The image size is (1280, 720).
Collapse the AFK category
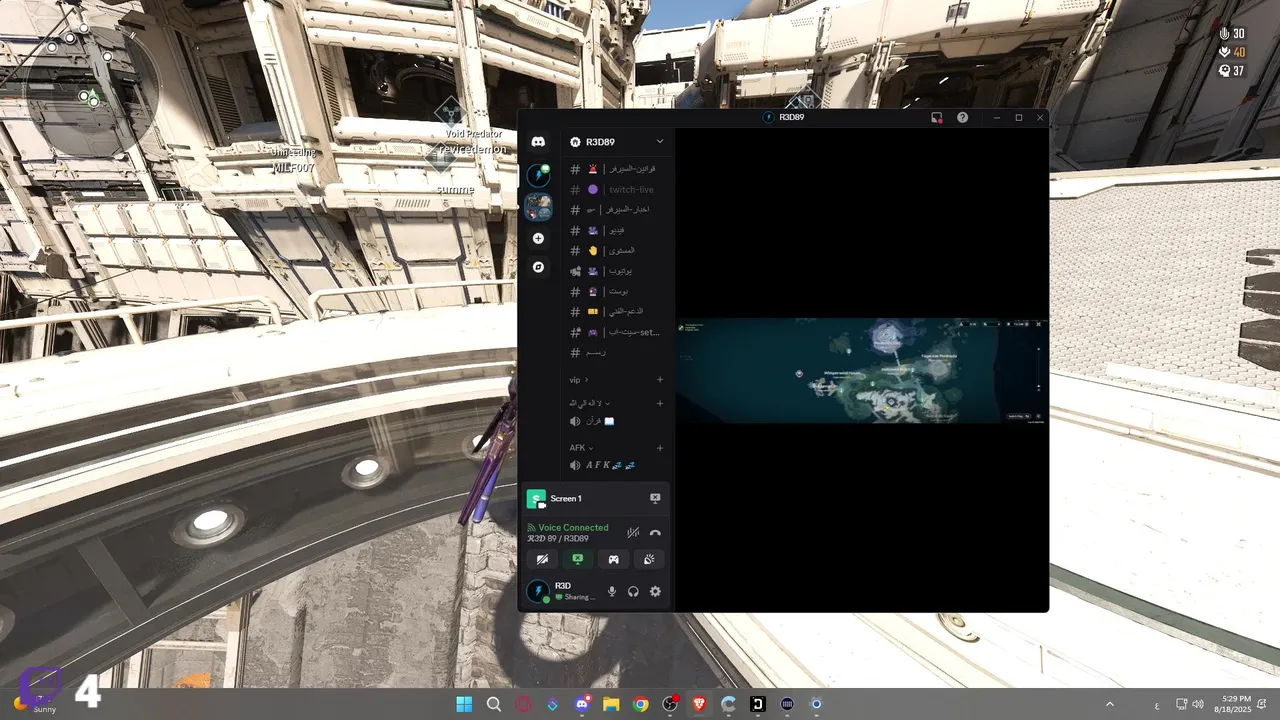(581, 448)
